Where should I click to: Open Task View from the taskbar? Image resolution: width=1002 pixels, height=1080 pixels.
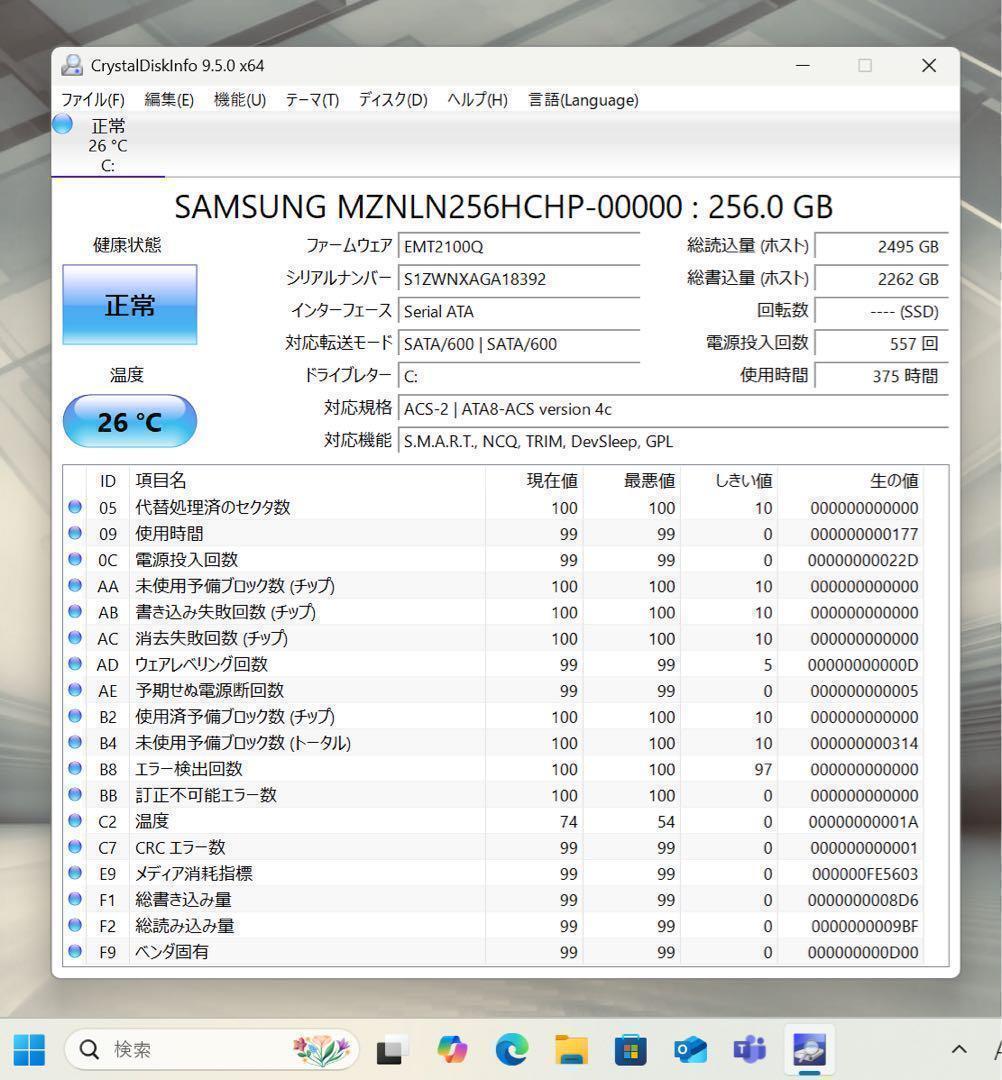[x=390, y=1050]
